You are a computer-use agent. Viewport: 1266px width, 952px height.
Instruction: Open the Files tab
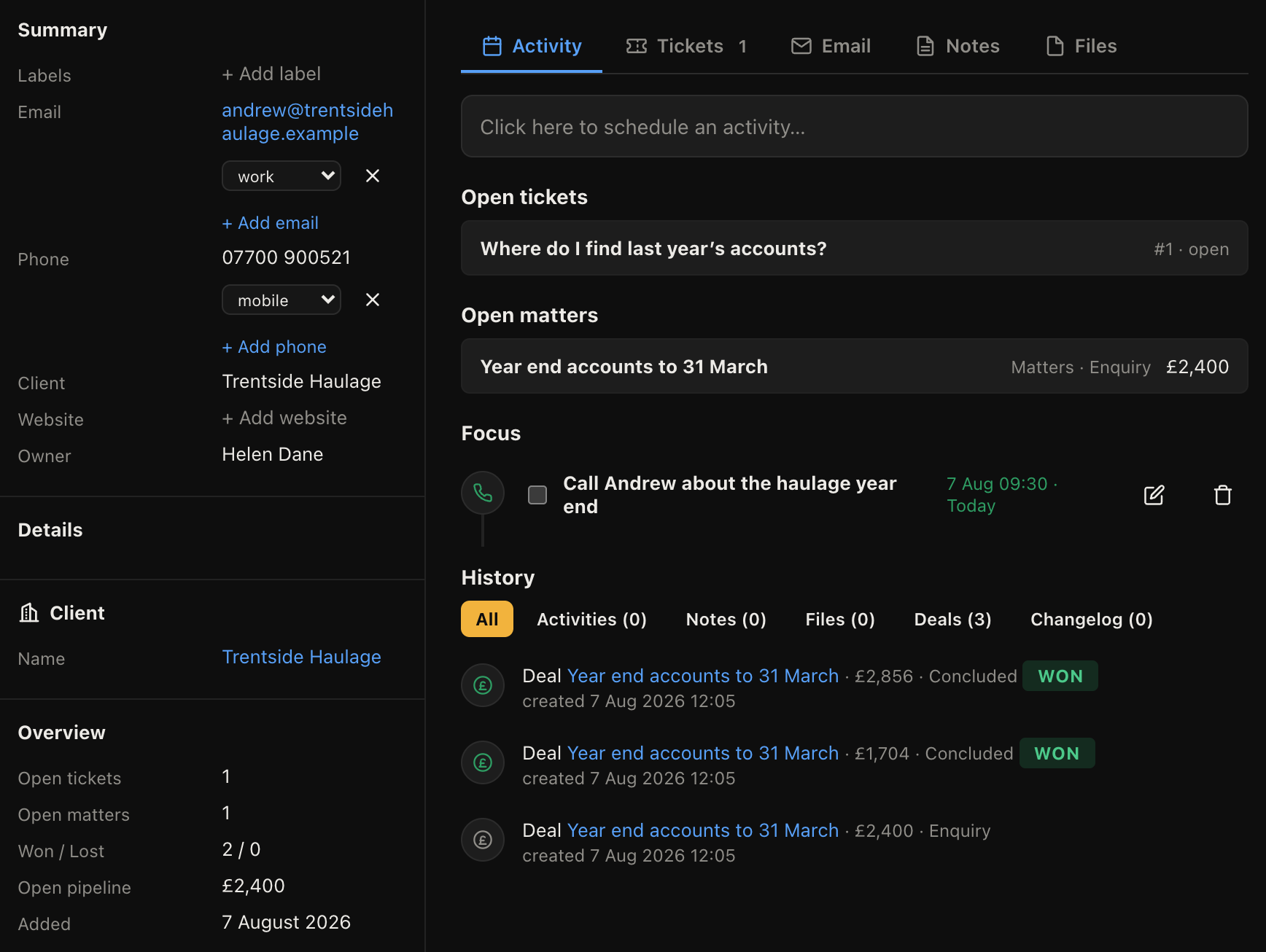[x=1081, y=46]
